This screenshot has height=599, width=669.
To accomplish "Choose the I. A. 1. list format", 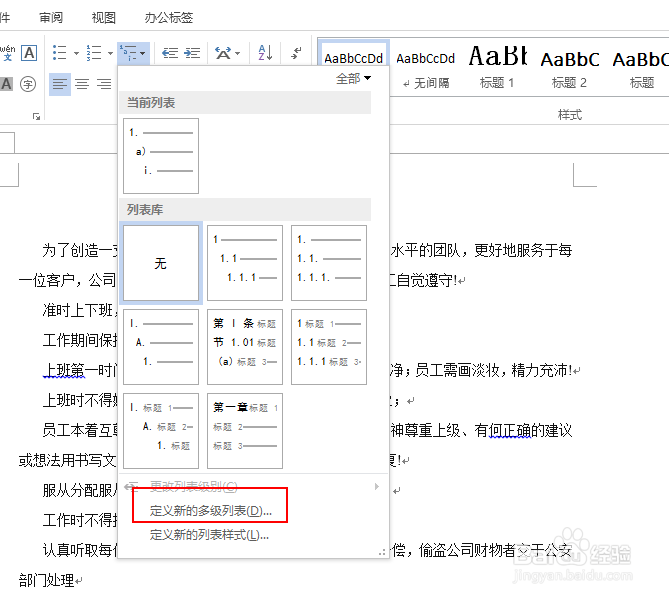I will [161, 347].
